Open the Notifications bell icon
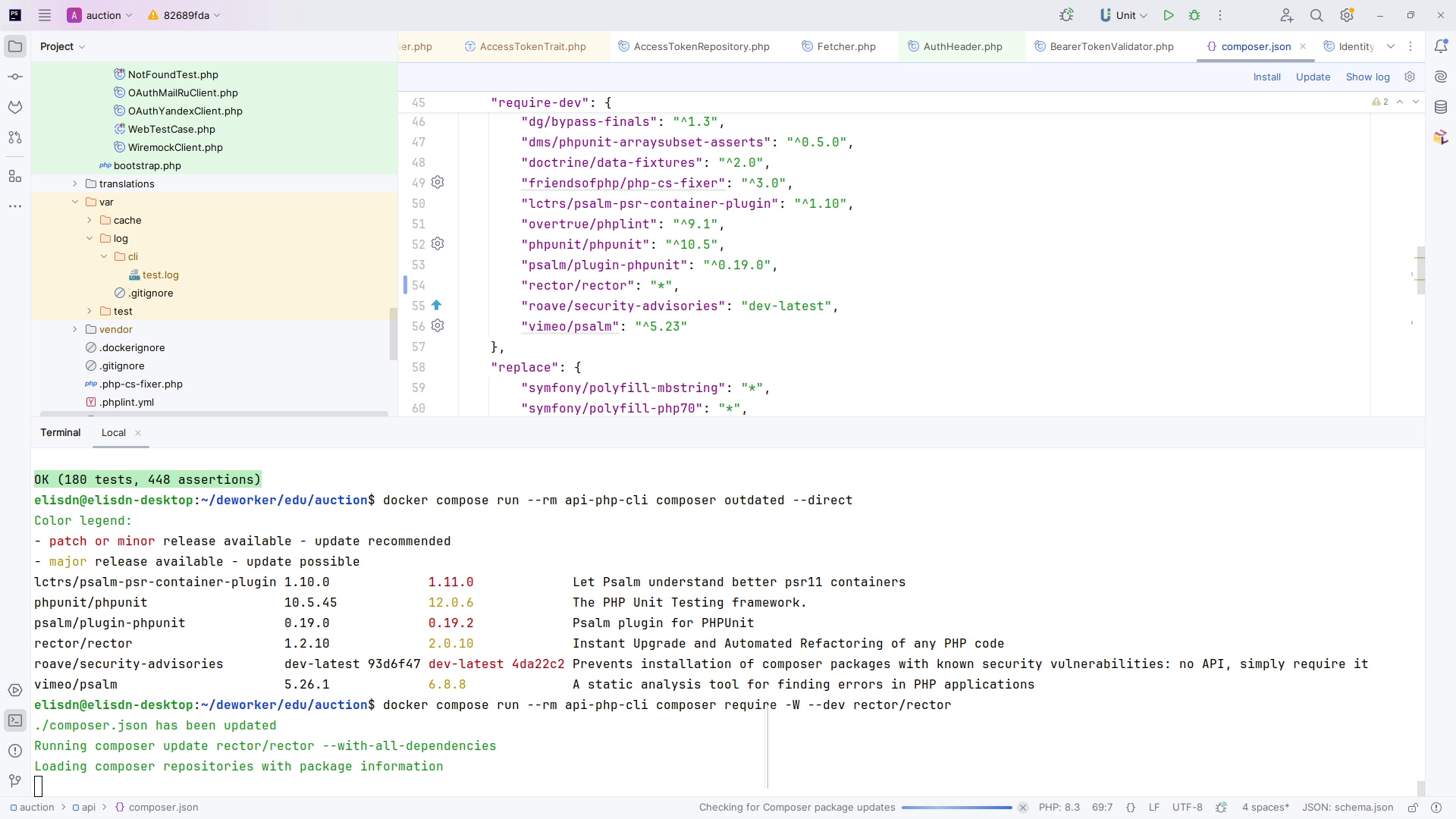 (x=1441, y=46)
